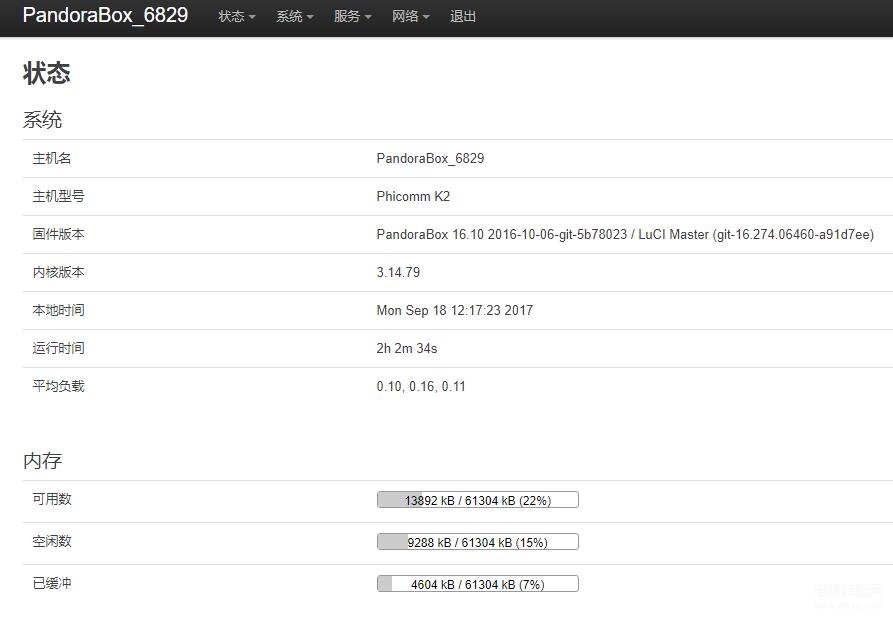The image size is (893, 619).
Task: Open the 状态 dropdown menu
Action: point(237,17)
